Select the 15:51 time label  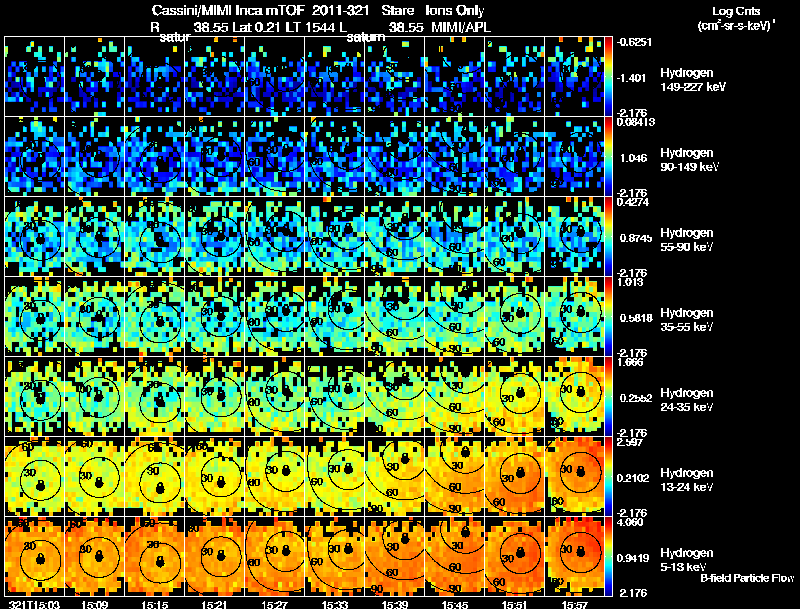pos(515,604)
